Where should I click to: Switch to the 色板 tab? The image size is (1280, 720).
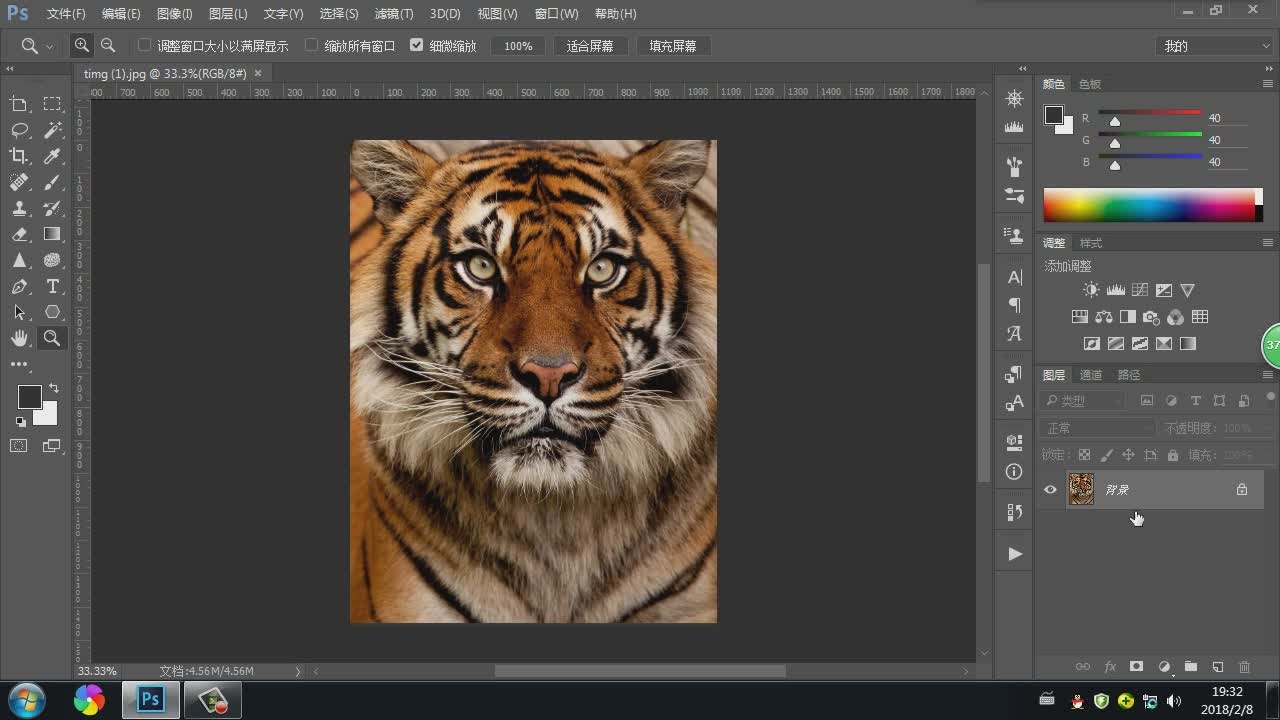pos(1089,84)
